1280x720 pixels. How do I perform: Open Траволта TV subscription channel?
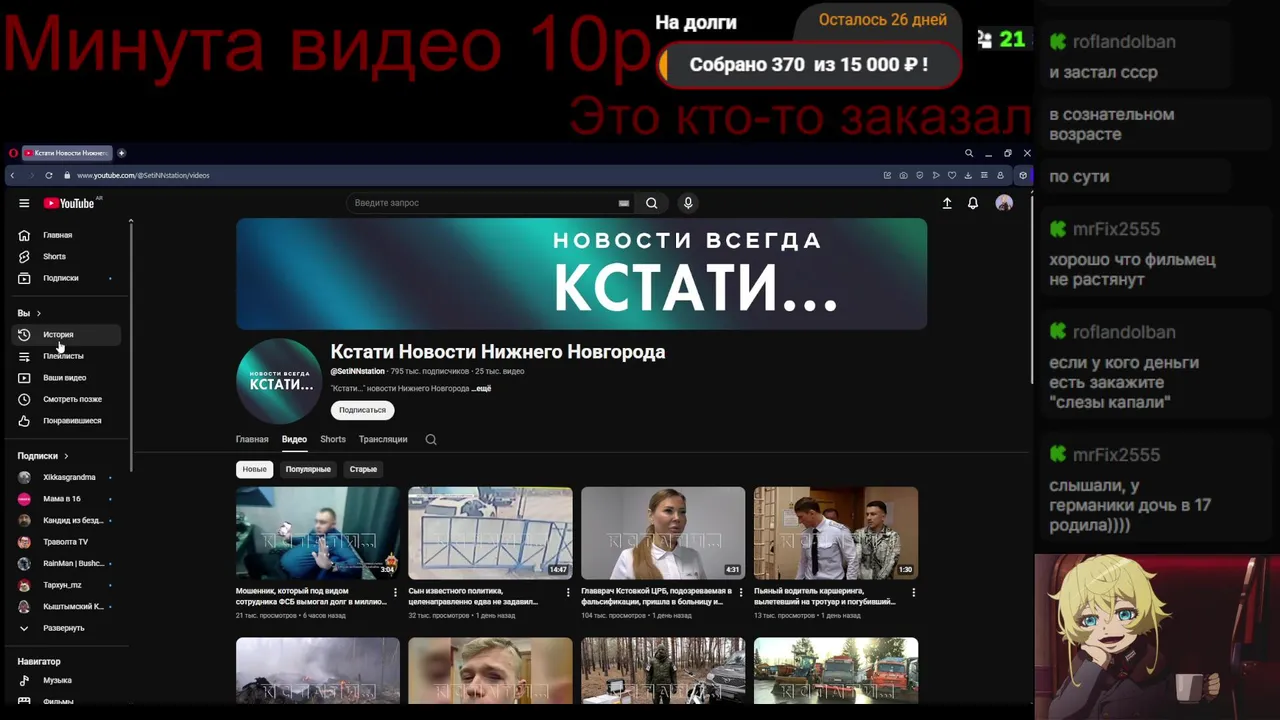(68, 542)
